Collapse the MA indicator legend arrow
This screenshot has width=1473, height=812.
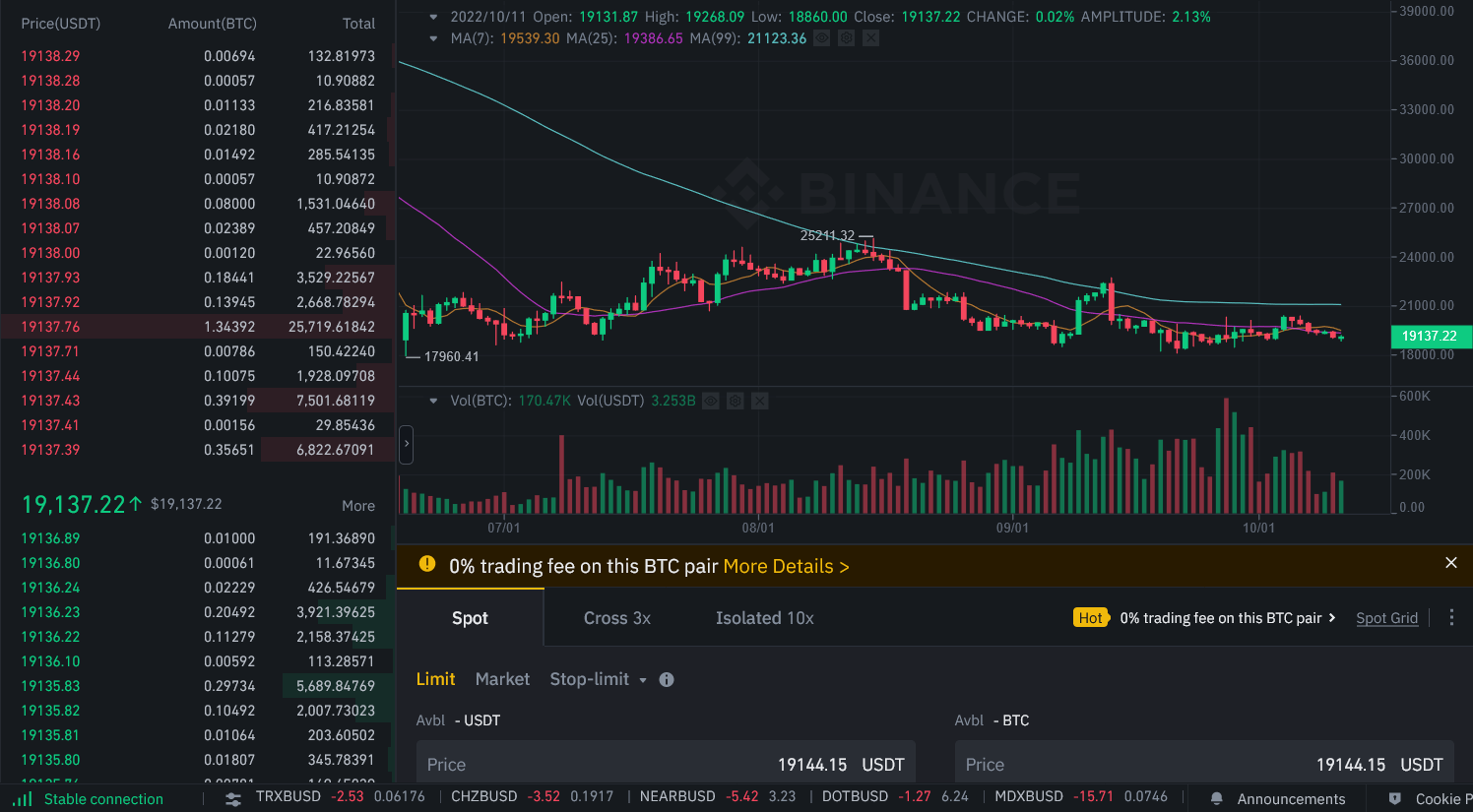point(433,38)
